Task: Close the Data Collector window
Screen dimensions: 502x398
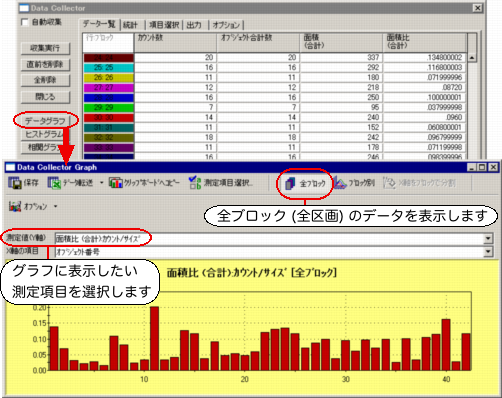Action: (478, 8)
